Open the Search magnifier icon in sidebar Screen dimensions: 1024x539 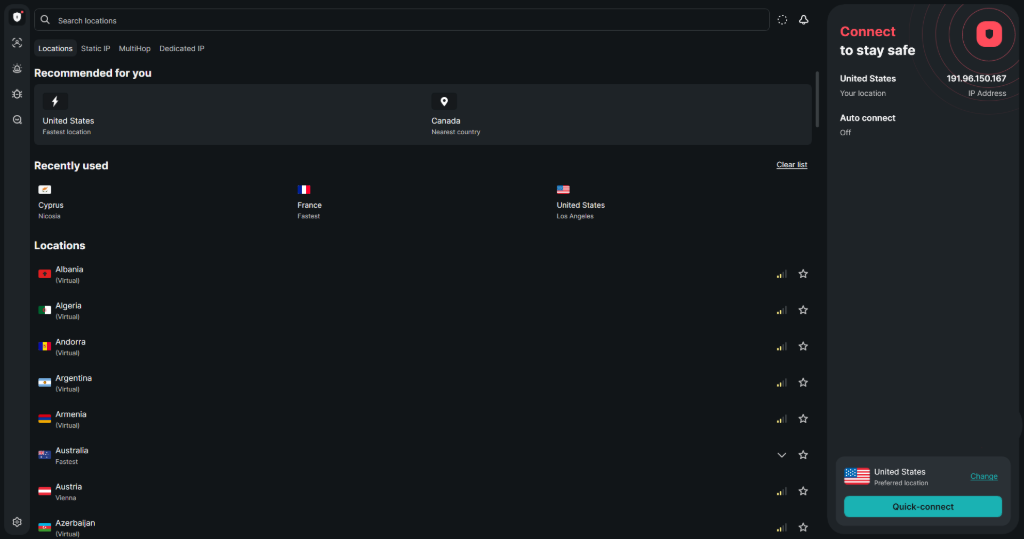coord(17,120)
